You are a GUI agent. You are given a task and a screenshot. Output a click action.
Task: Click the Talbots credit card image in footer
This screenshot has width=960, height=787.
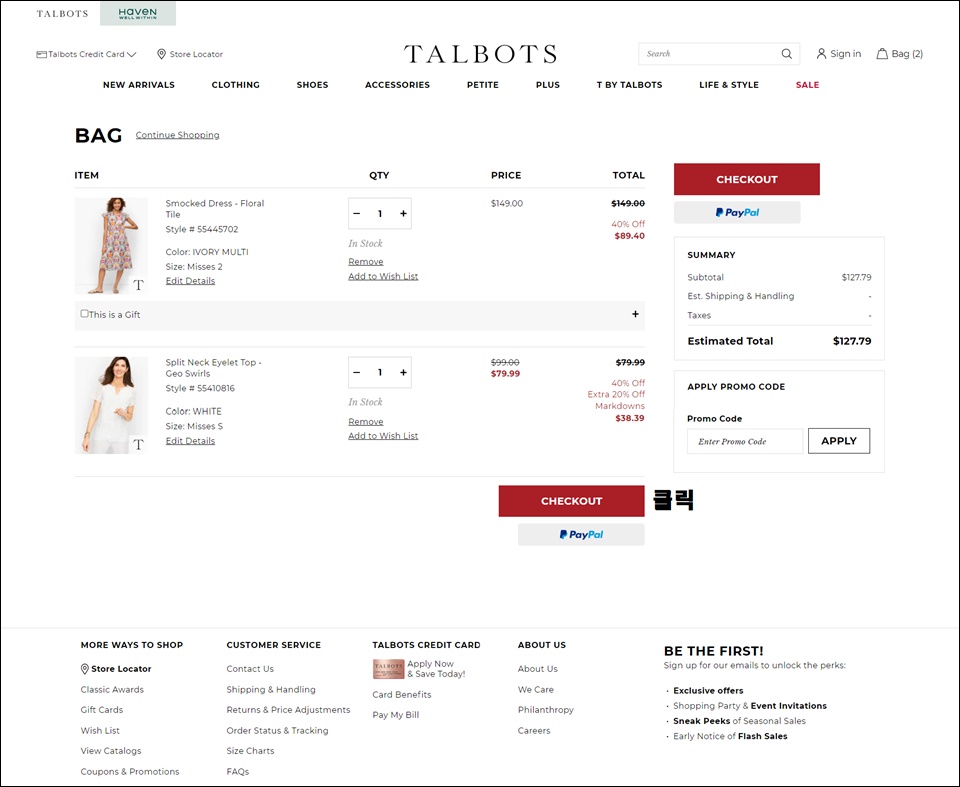388,669
